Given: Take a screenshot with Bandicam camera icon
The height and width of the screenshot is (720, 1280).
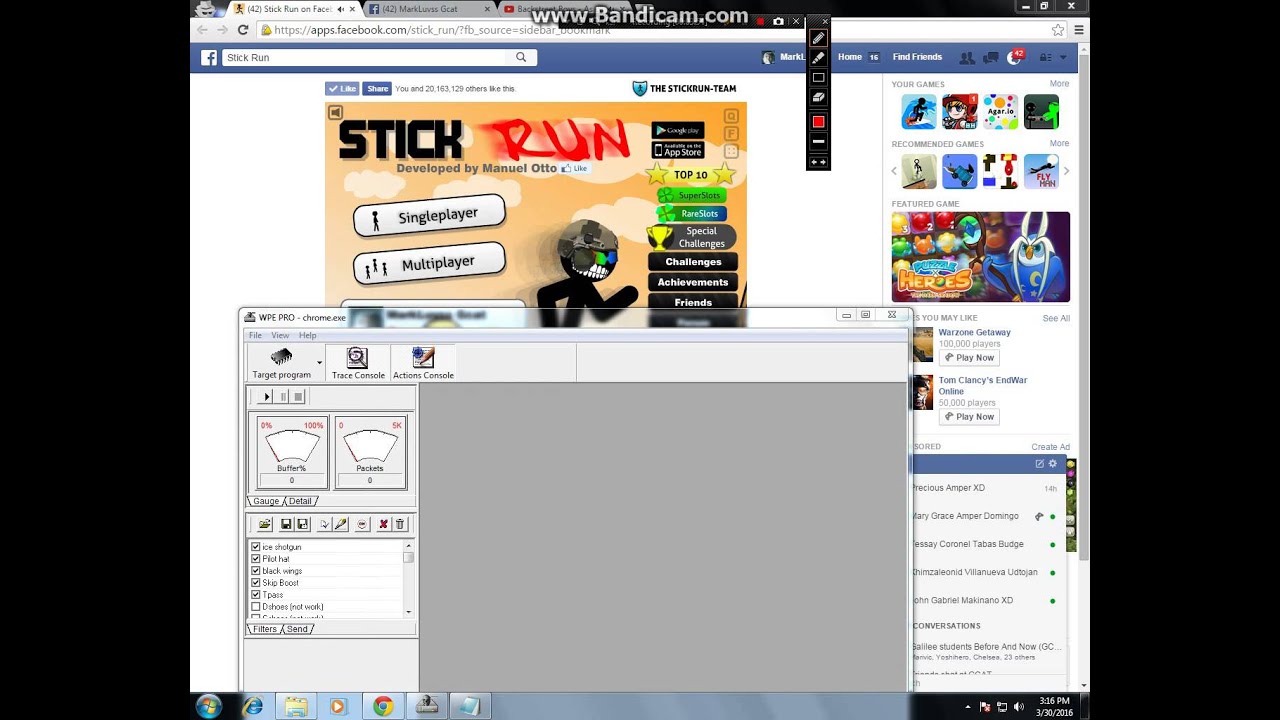Looking at the screenshot, I should [x=778, y=21].
